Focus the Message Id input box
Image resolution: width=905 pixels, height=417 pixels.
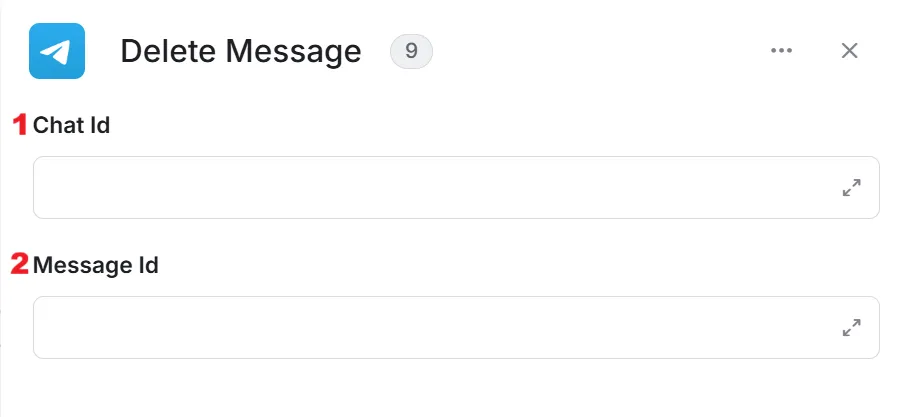[x=456, y=327]
